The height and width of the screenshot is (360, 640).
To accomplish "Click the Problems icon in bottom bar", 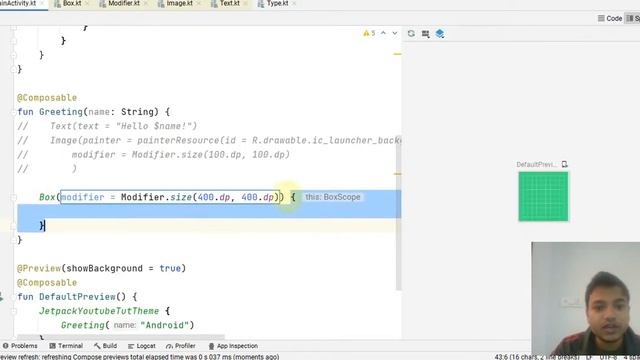I will point(5,346).
